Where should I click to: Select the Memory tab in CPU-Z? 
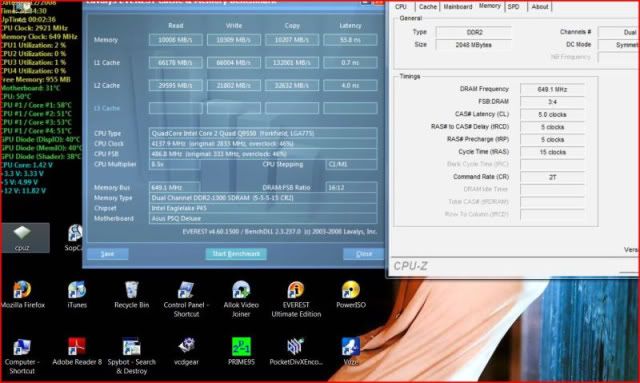click(x=489, y=6)
